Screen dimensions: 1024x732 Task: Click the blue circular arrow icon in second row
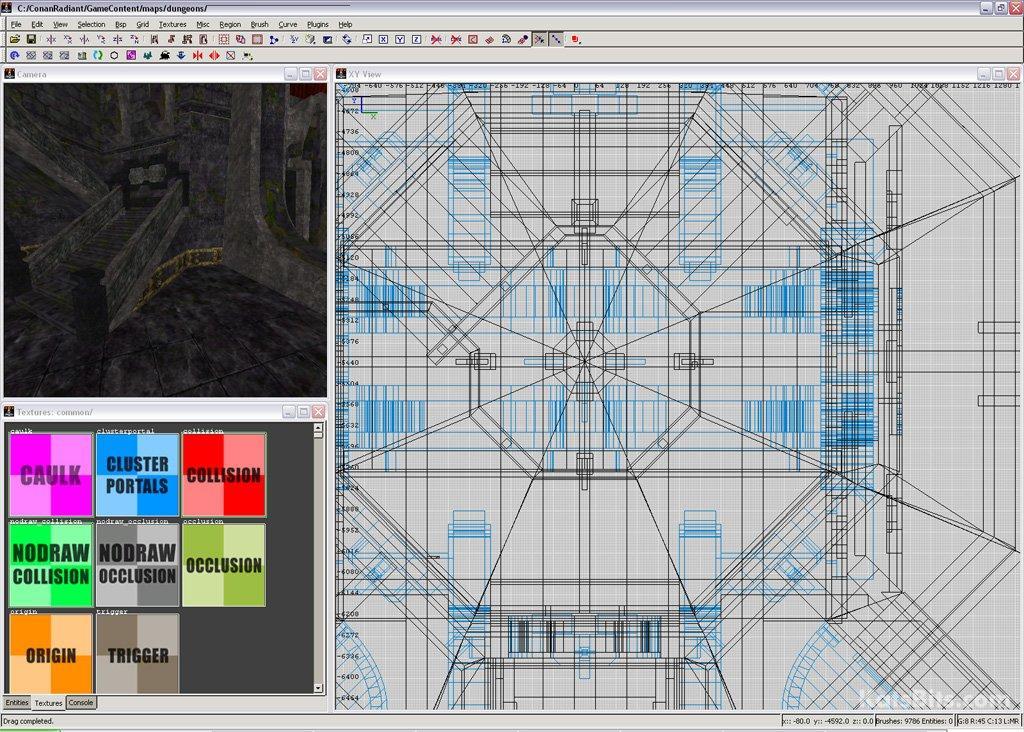click(15, 56)
